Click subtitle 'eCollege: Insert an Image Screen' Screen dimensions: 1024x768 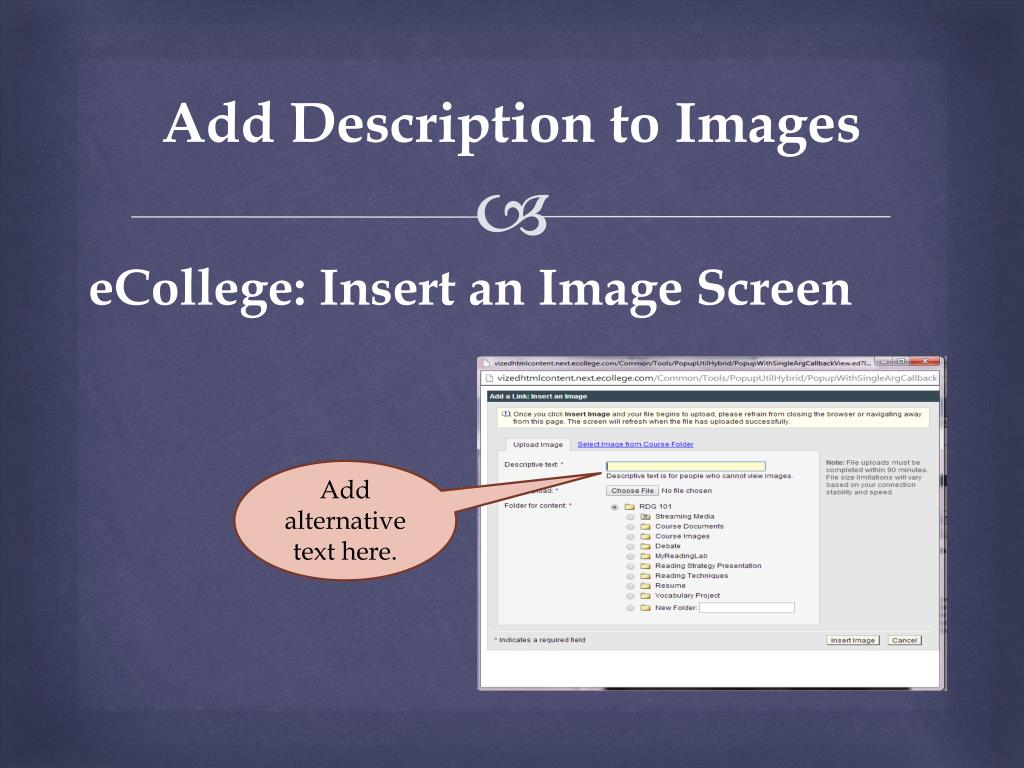click(470, 290)
